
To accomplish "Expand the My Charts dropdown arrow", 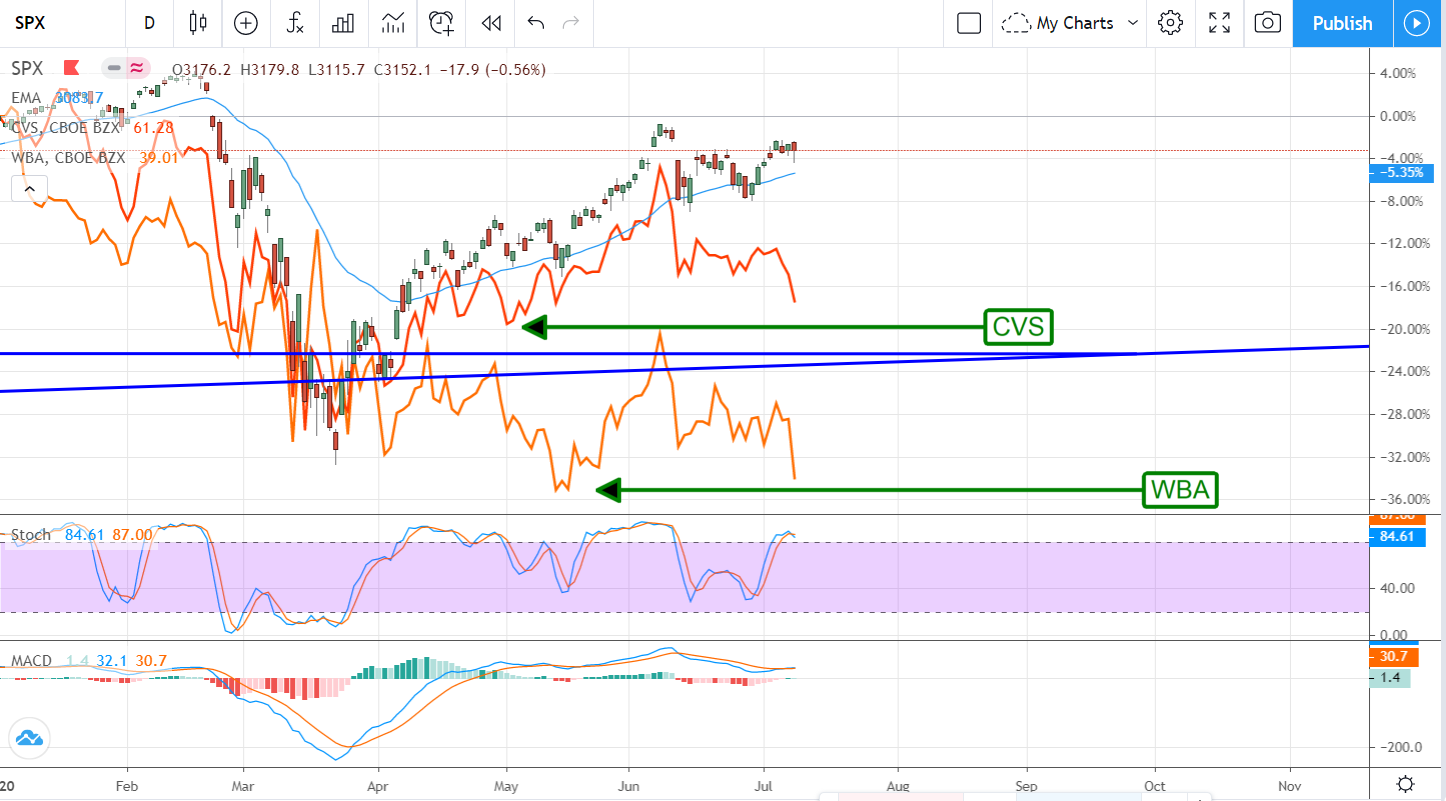I will (1133, 23).
